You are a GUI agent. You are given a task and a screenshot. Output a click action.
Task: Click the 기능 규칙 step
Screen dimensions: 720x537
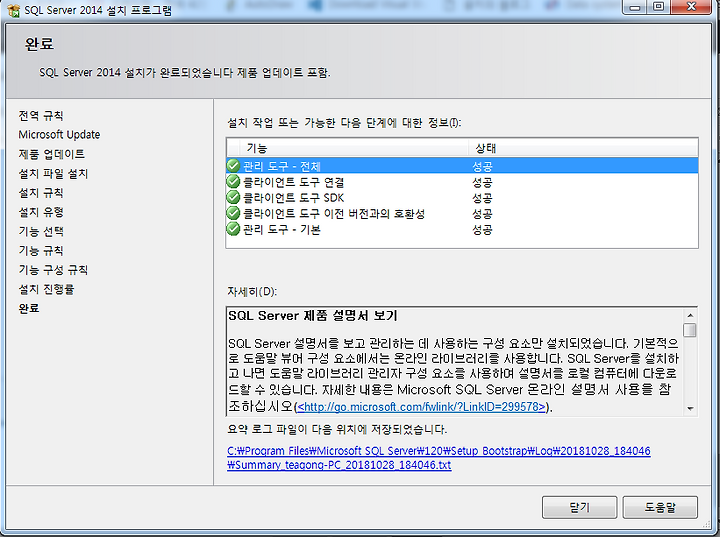(41, 250)
